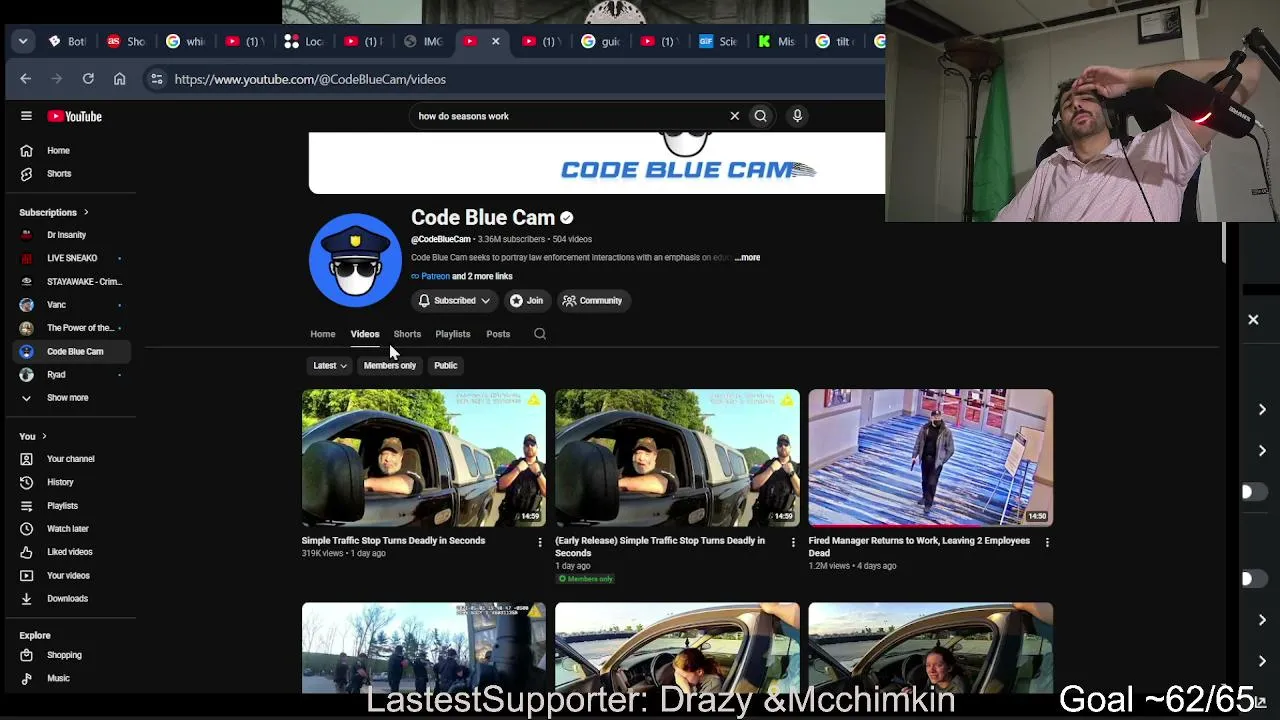Open the Community button
The height and width of the screenshot is (720, 1280).
[x=592, y=301]
